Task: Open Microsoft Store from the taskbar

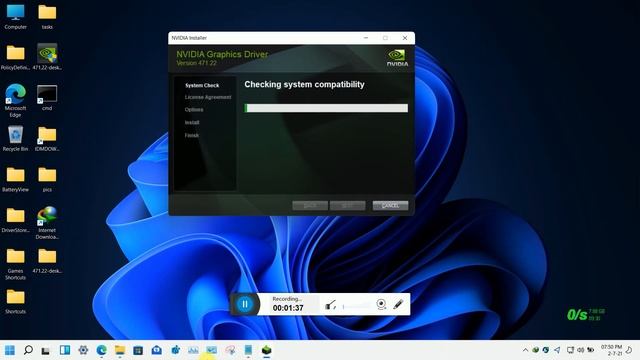Action: coord(138,350)
